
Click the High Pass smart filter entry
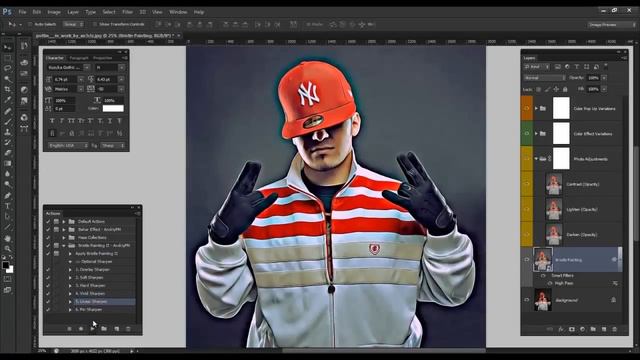564,283
